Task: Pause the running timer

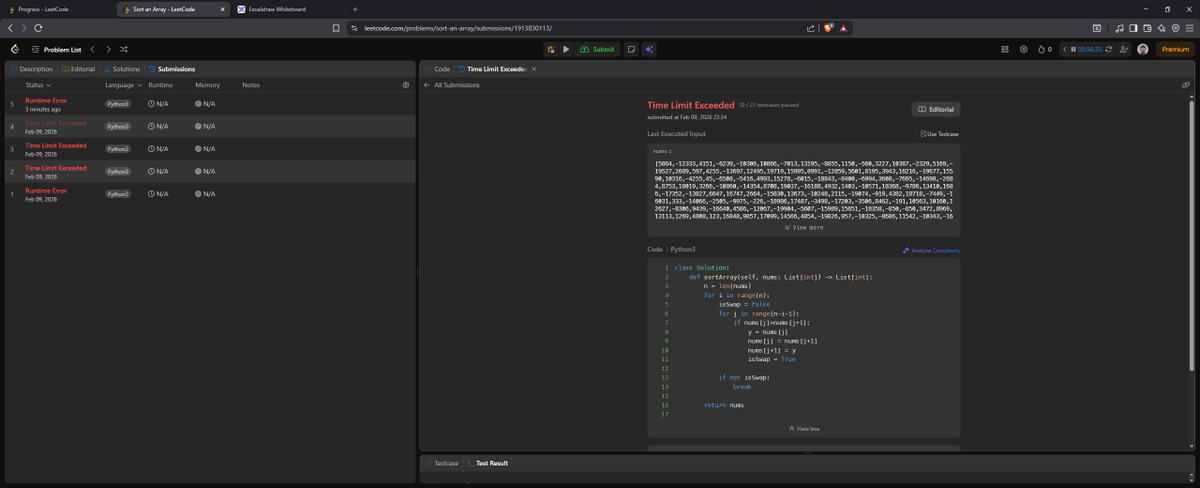Action: tap(1073, 49)
